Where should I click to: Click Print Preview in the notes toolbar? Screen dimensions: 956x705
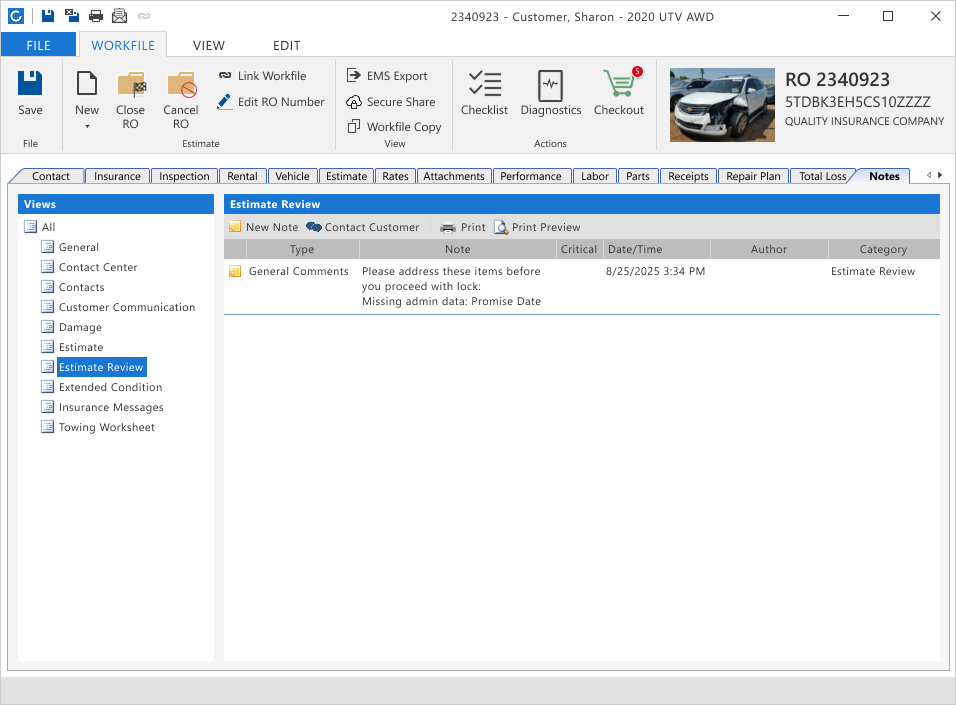click(x=537, y=227)
